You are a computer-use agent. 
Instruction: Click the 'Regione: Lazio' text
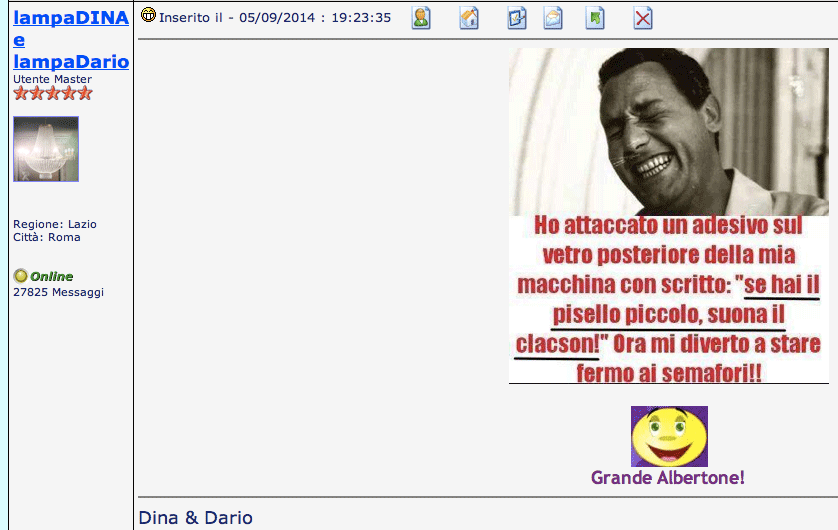pyautogui.click(x=55, y=224)
